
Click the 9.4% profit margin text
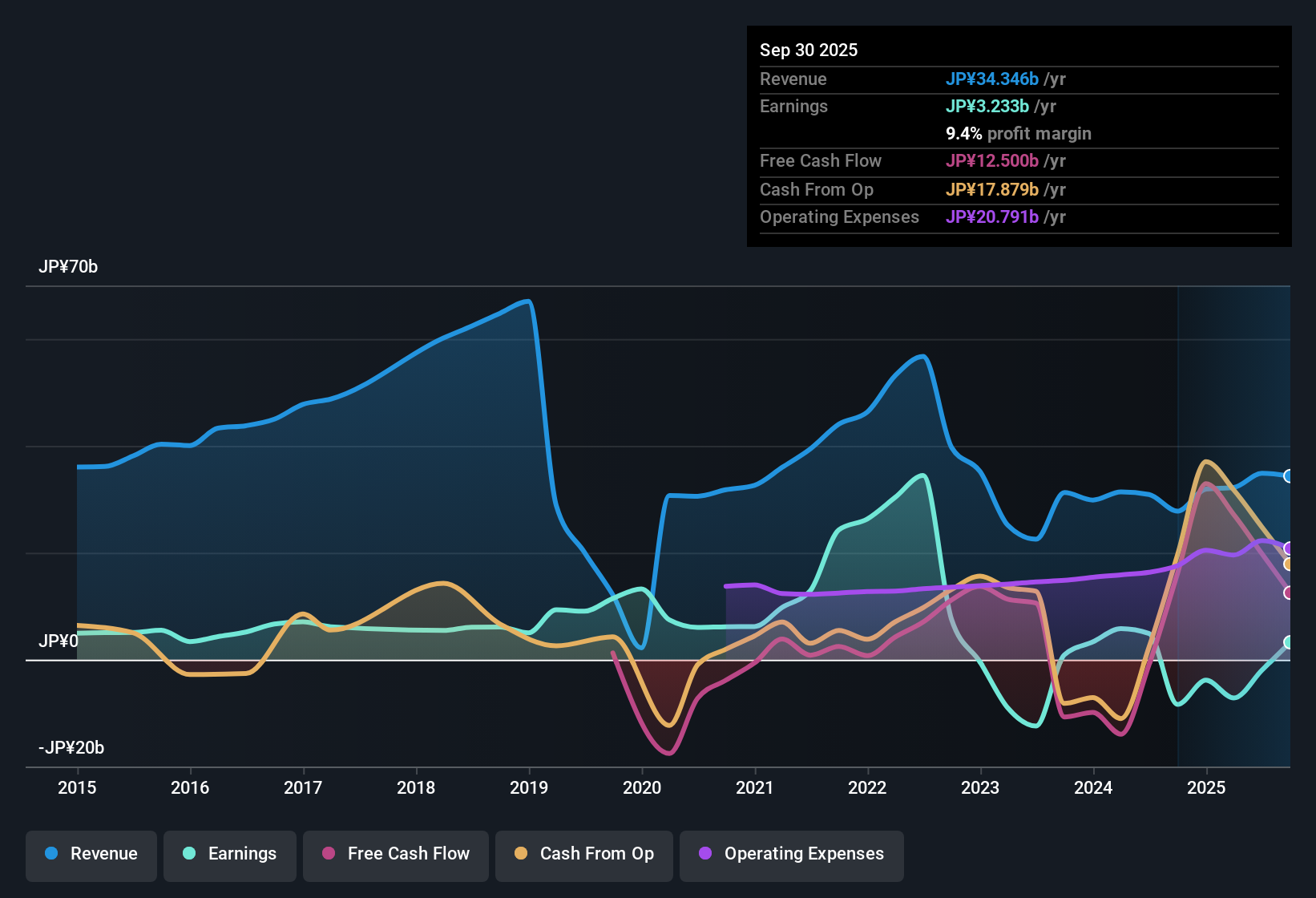1018,133
